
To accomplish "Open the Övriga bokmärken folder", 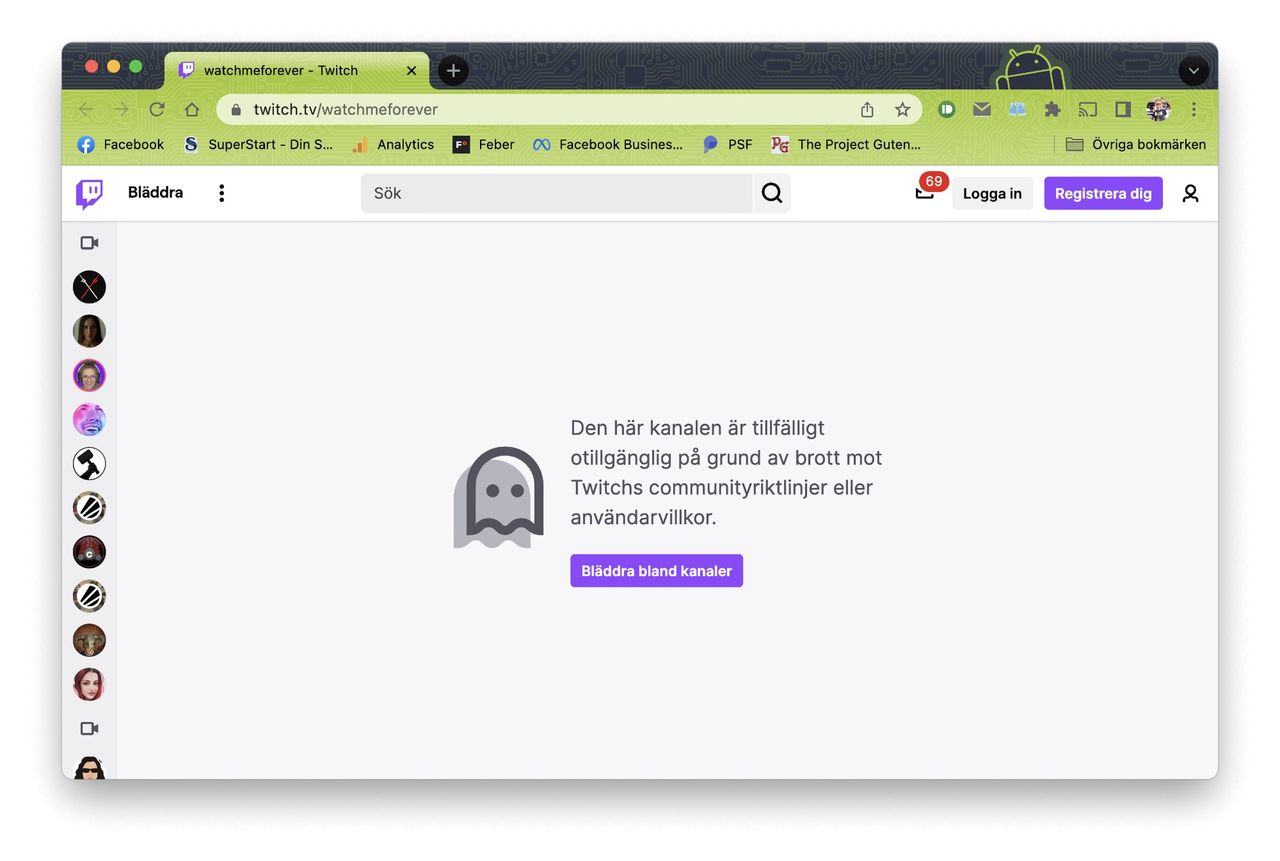I will [x=1136, y=145].
